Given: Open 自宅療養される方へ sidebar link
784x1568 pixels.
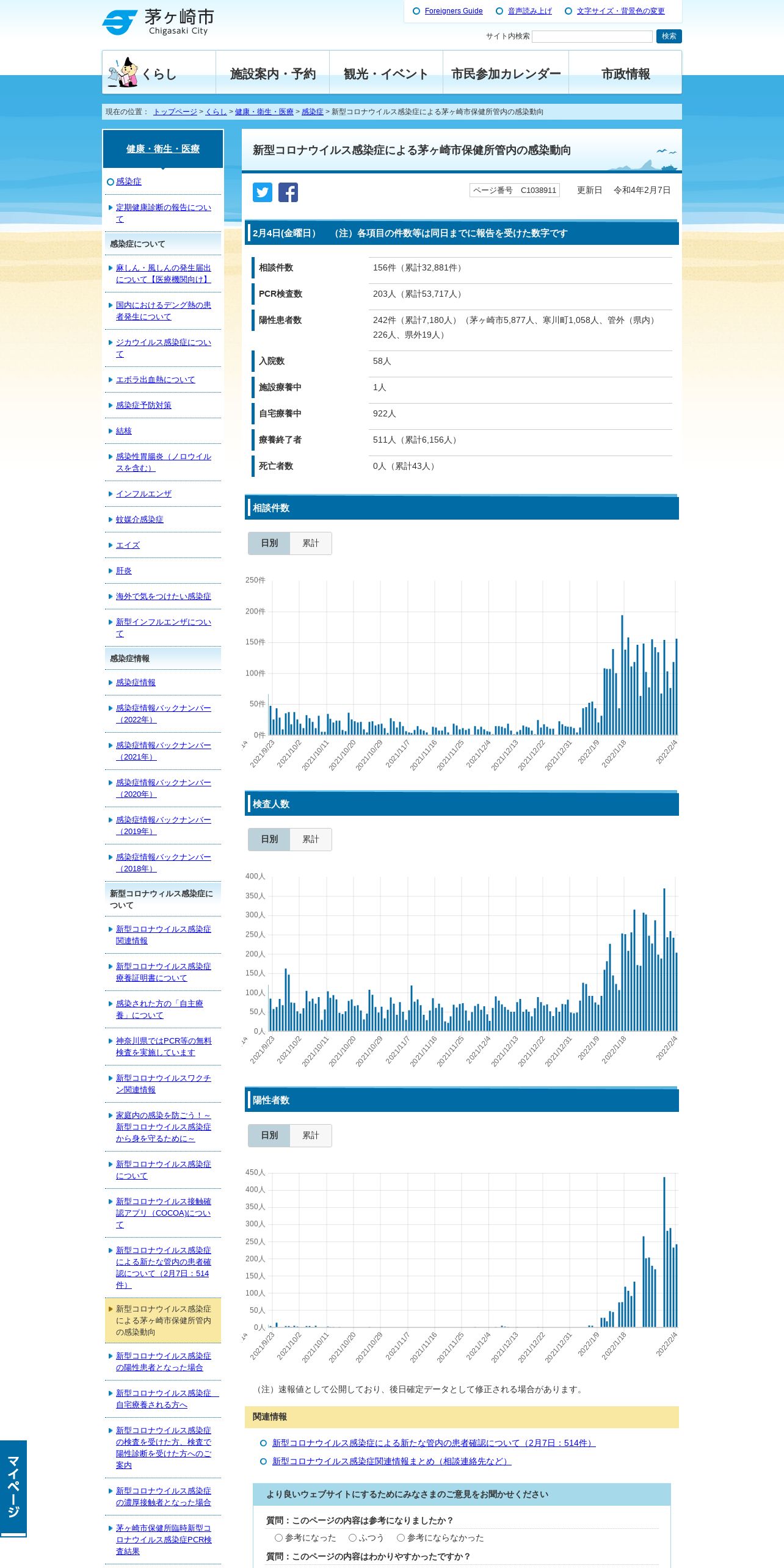Looking at the screenshot, I should (167, 1399).
